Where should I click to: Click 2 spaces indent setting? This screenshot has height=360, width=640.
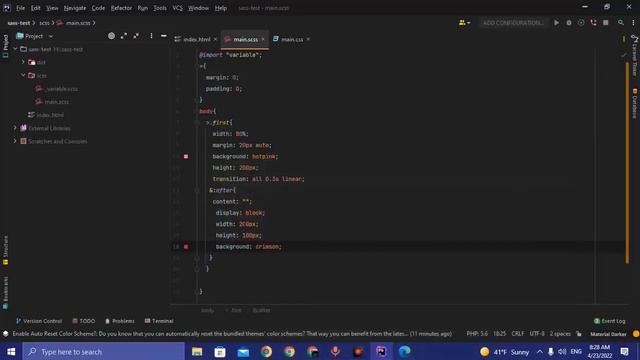click(x=560, y=333)
